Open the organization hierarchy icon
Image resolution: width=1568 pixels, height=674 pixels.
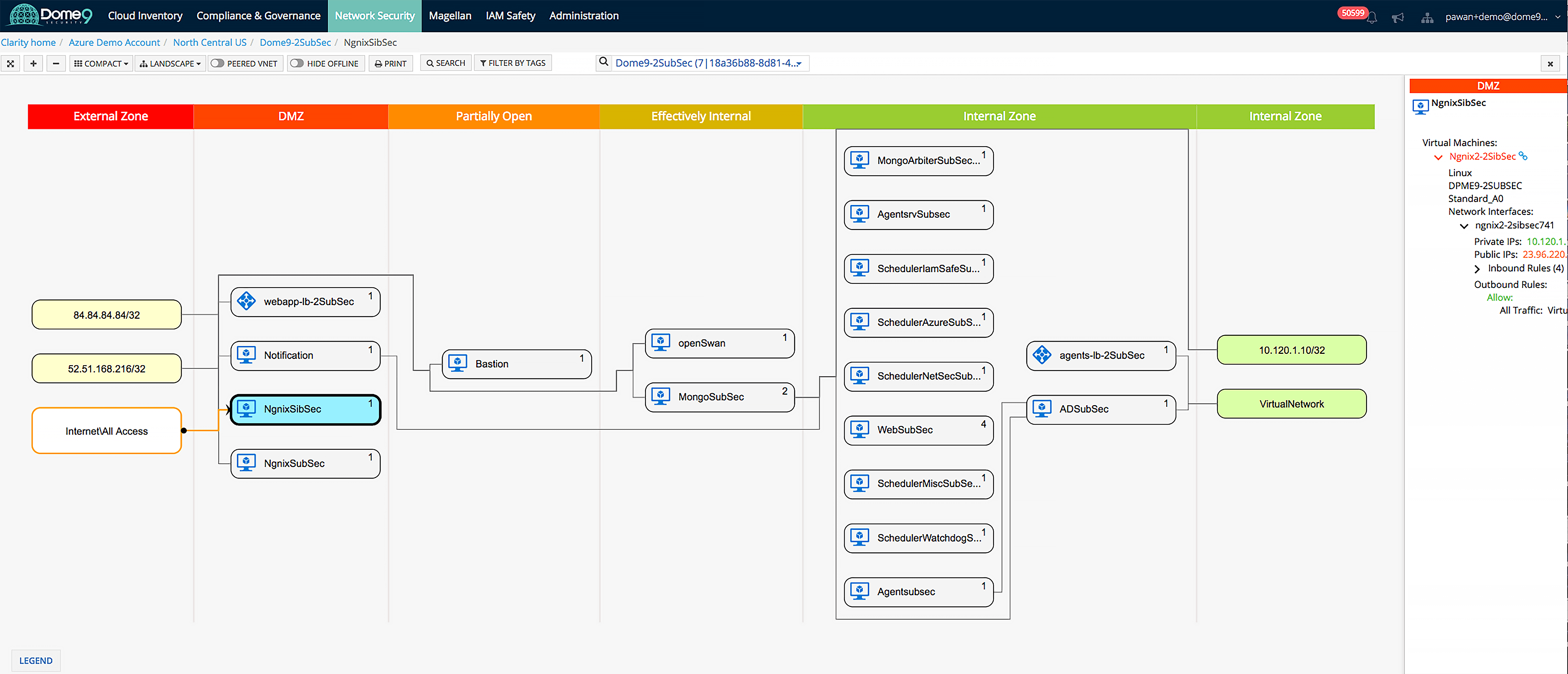1427,18
